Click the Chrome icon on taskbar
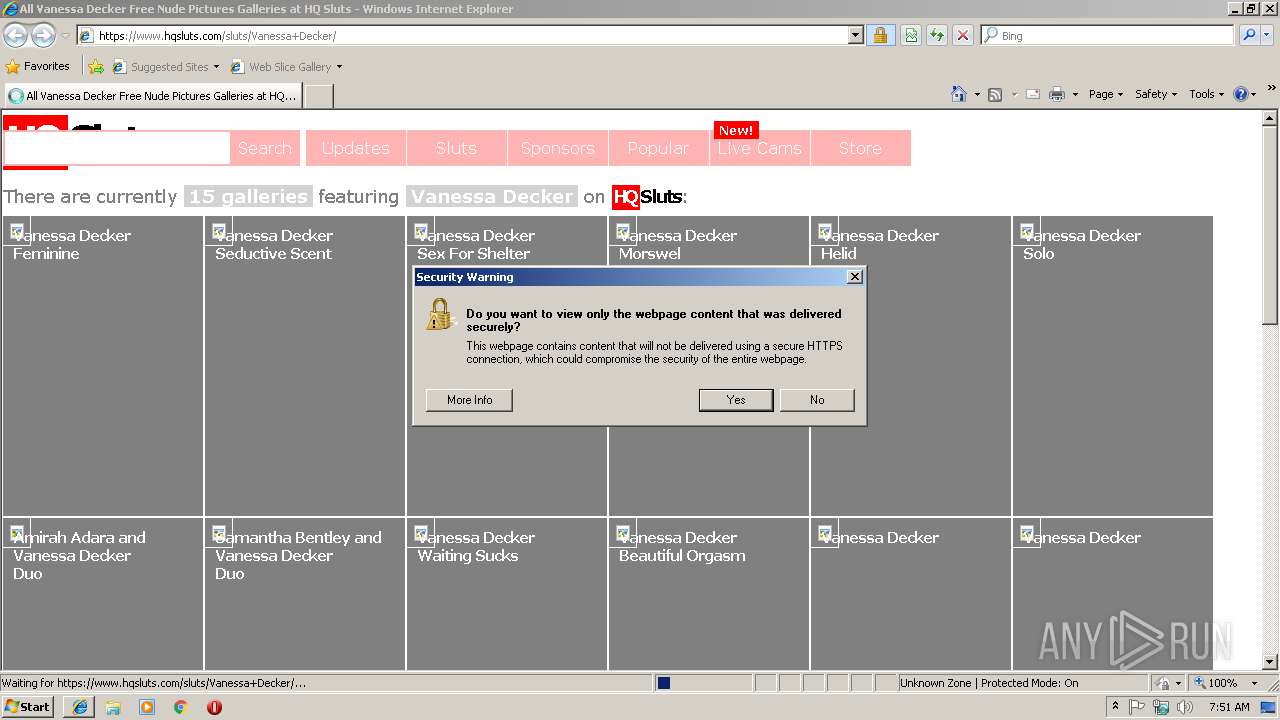This screenshot has height=720, width=1280. point(181,707)
